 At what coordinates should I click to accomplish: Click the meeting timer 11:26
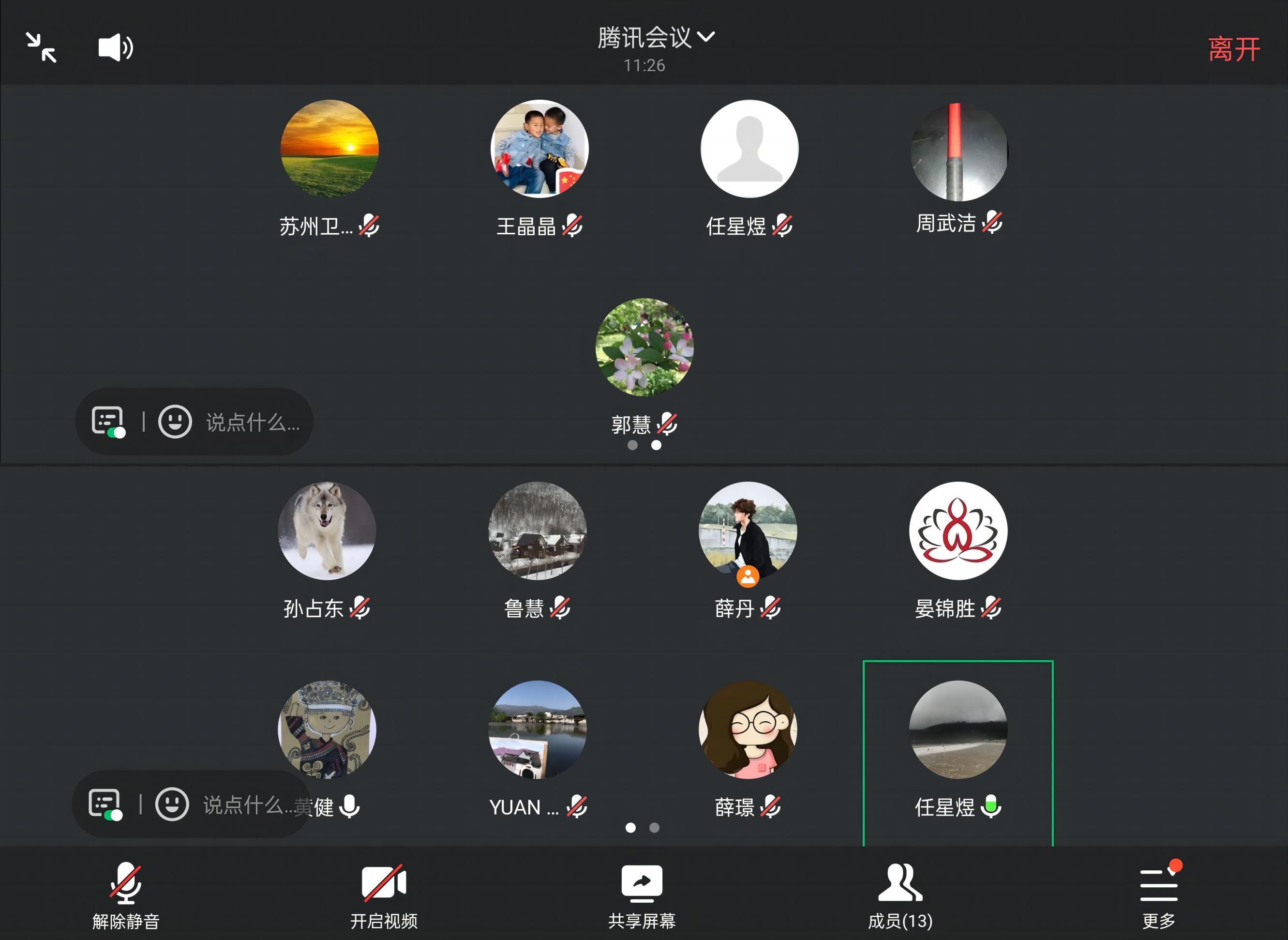[x=644, y=65]
